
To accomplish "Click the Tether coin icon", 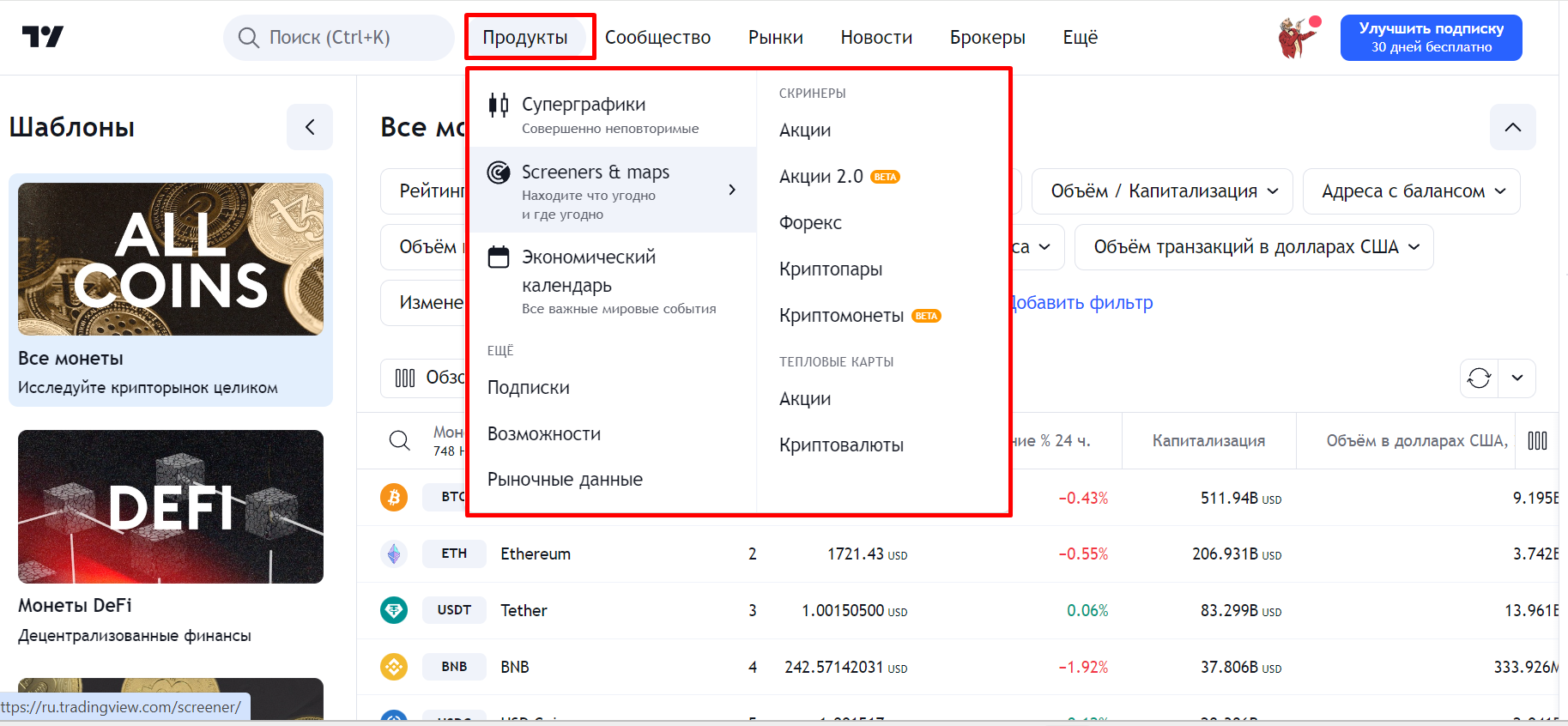I will pyautogui.click(x=394, y=610).
